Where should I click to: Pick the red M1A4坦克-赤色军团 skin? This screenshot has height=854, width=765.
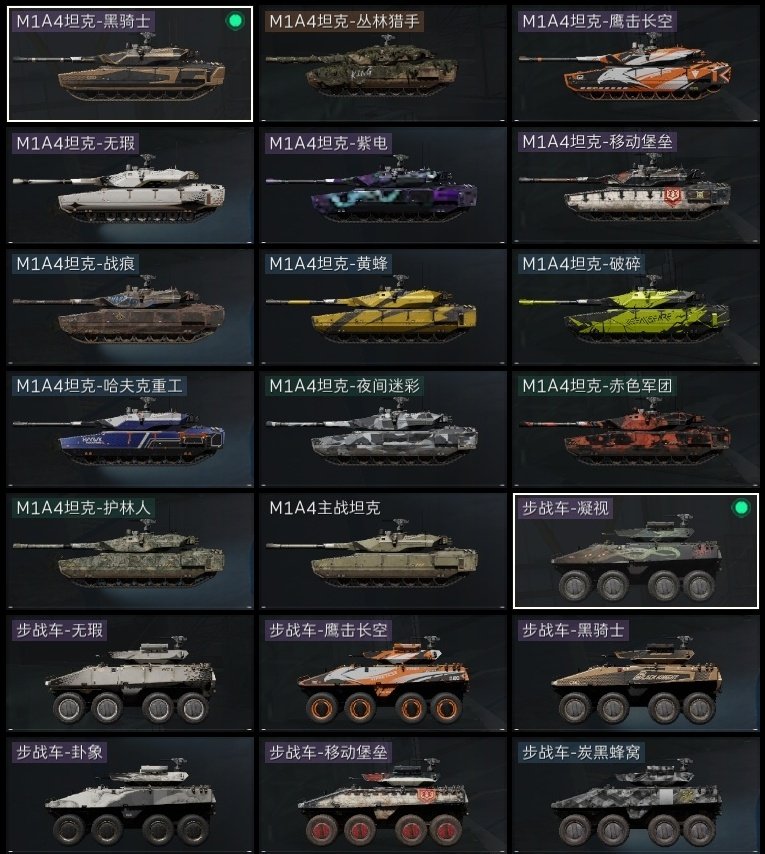pos(635,429)
